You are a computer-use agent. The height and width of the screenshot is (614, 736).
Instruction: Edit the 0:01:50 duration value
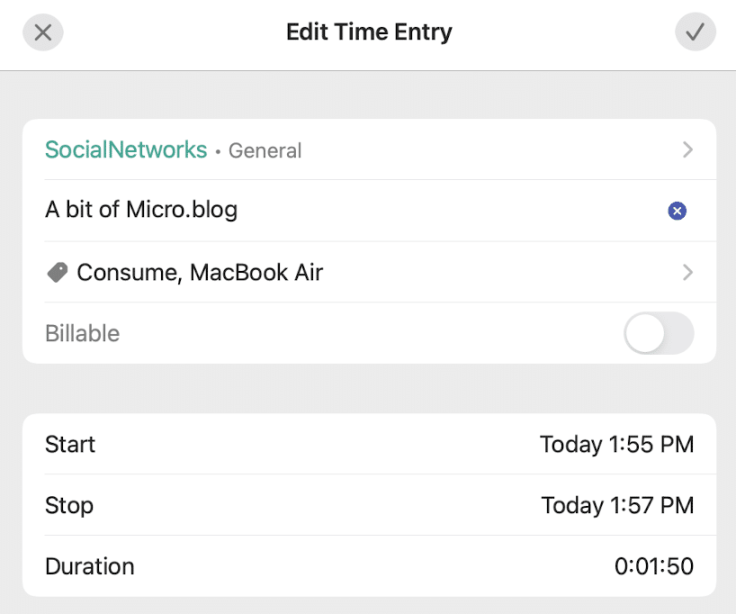[653, 566]
